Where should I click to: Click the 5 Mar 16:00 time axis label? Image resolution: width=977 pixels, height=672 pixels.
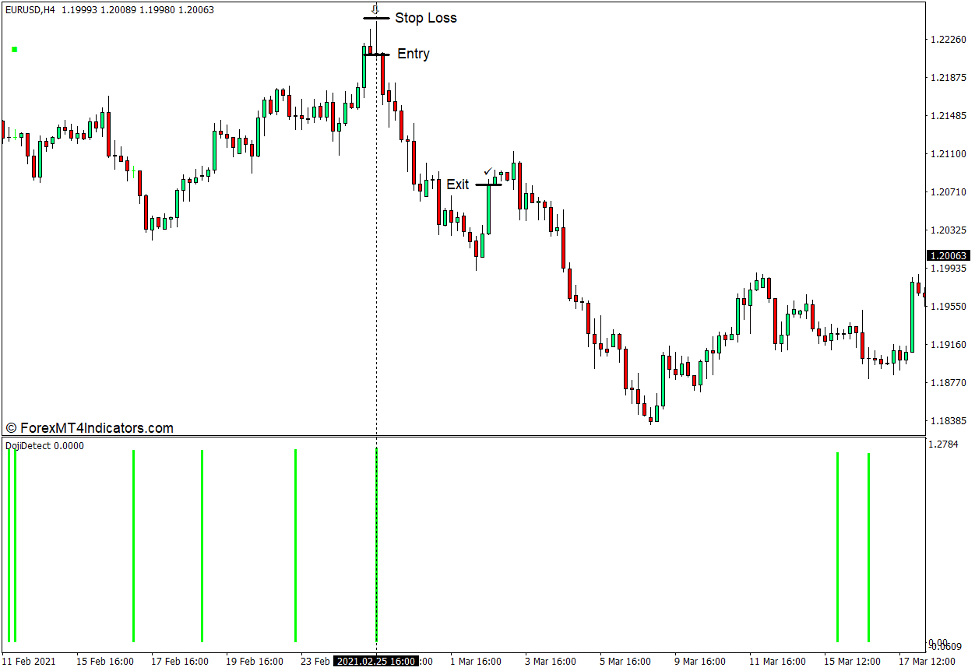tap(624, 662)
